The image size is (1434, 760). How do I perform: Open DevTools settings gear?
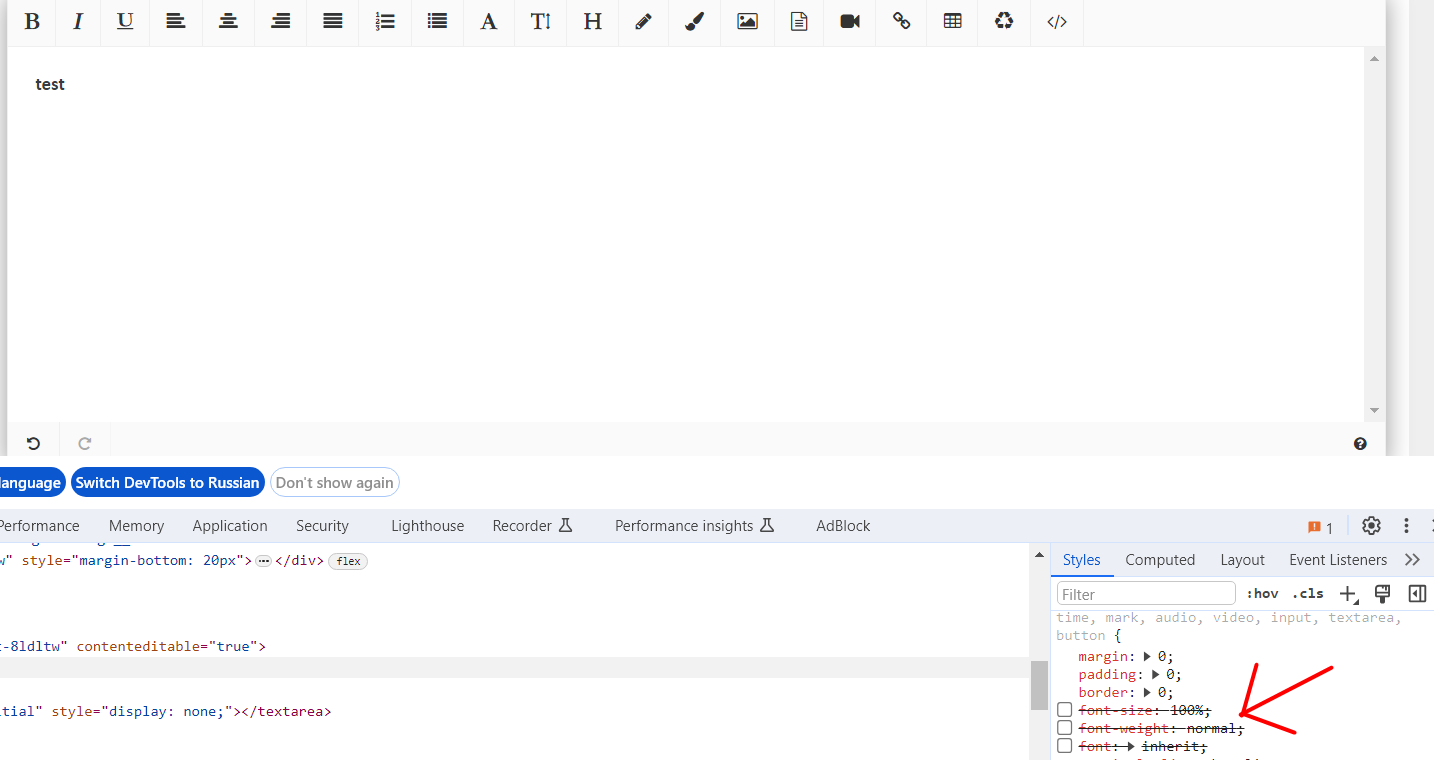(1371, 526)
